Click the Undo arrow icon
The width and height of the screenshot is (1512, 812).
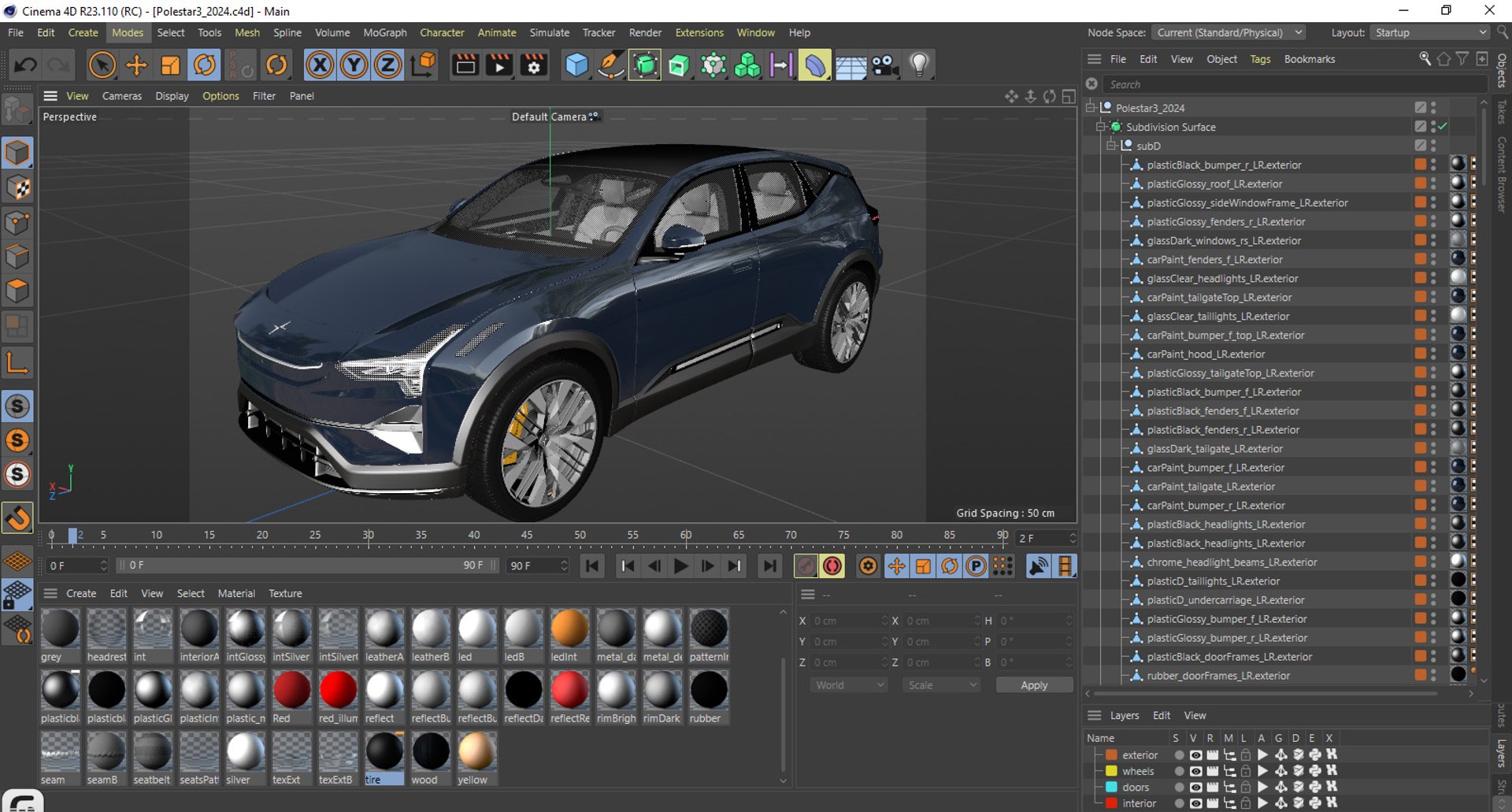coord(25,65)
